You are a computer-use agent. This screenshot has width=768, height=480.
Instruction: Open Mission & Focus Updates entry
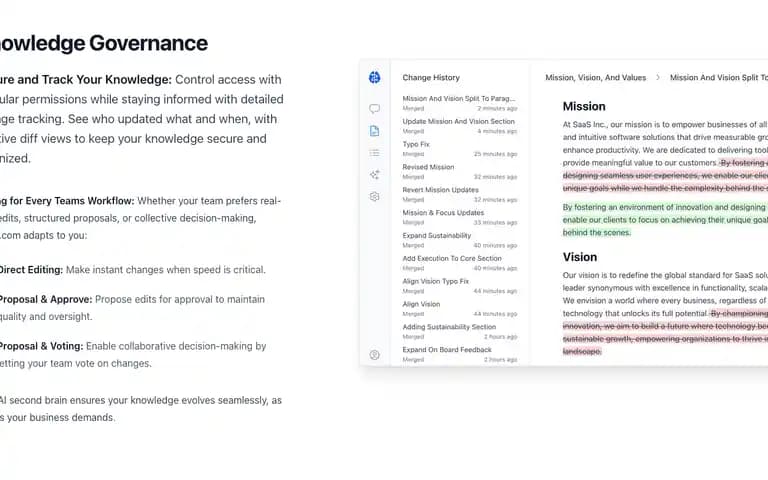pos(459,217)
